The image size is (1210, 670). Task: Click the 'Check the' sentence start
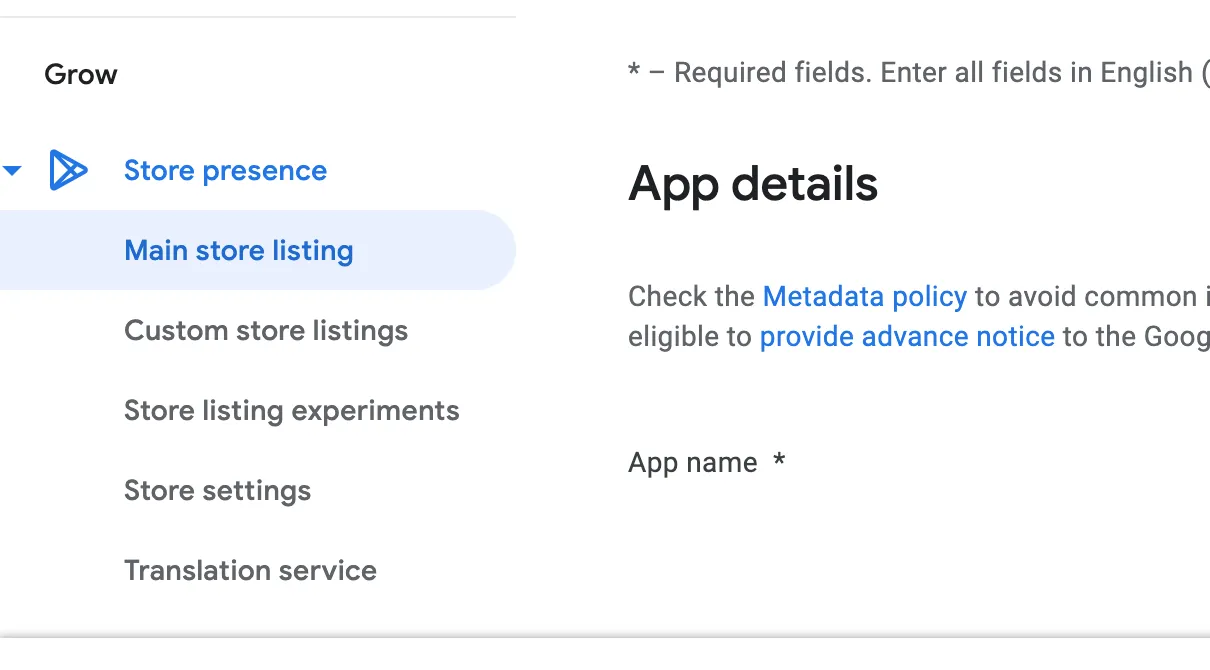pyautogui.click(x=691, y=297)
